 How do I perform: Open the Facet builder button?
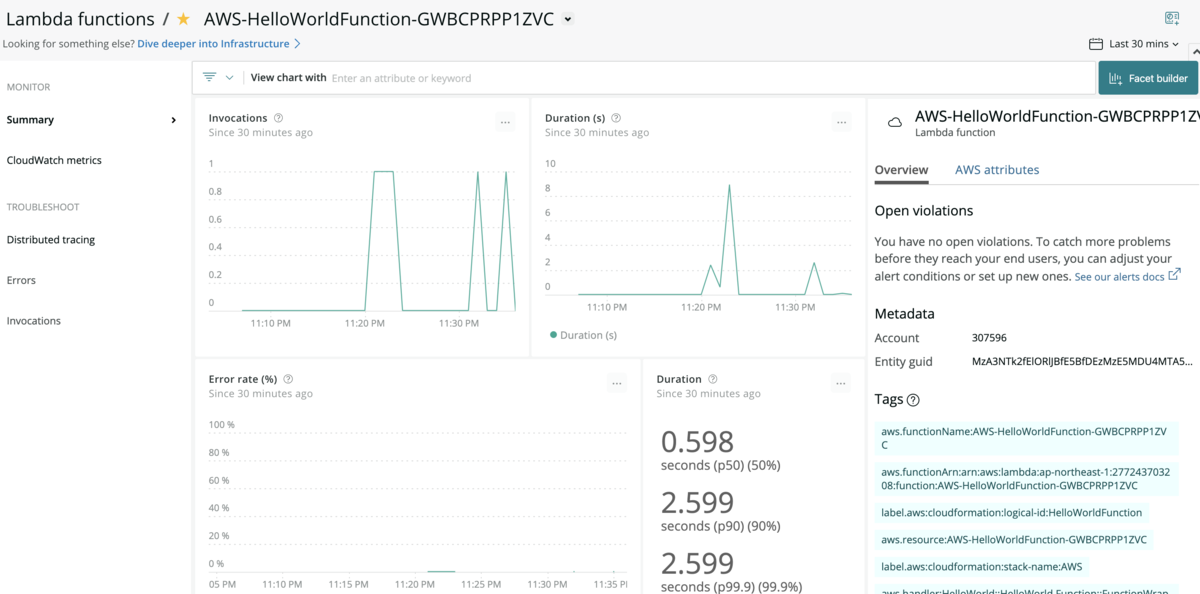coord(1148,78)
